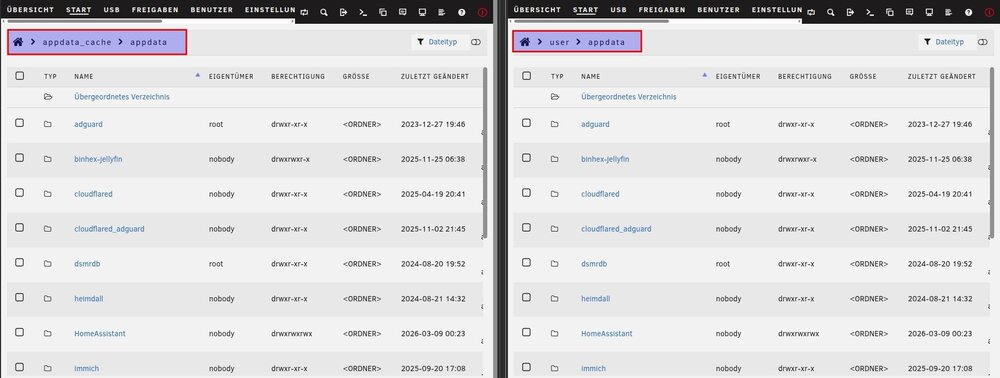Screen dimensions: 1000x378
Task: Click the logout icon in left pane header
Action: [x=343, y=12]
